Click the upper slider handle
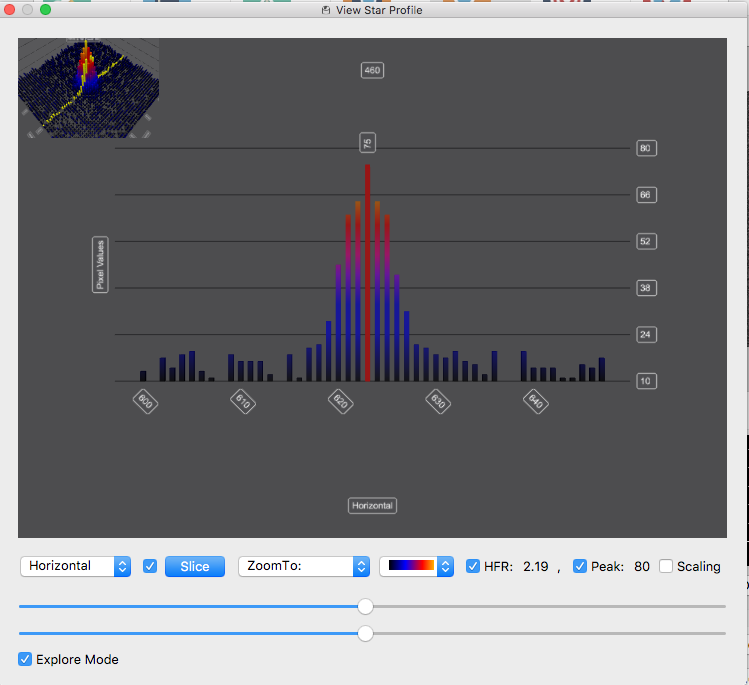Image resolution: width=749 pixels, height=685 pixels. coord(365,607)
